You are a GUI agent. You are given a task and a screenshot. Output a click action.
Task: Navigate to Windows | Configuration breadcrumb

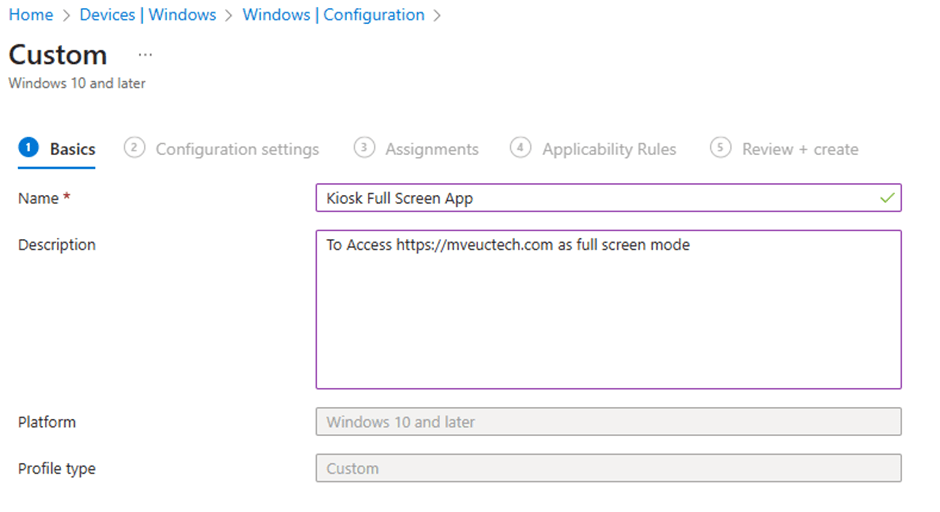tap(333, 15)
